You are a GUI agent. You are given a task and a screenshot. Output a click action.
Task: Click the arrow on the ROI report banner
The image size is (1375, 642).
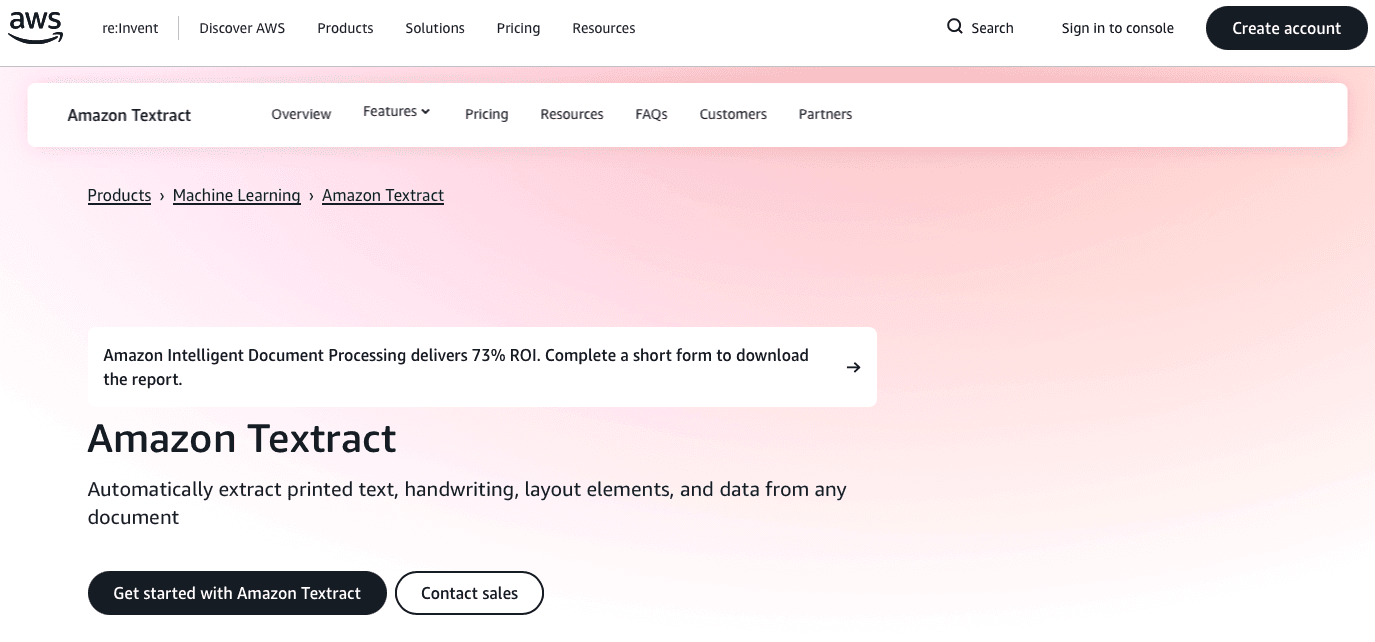(853, 367)
